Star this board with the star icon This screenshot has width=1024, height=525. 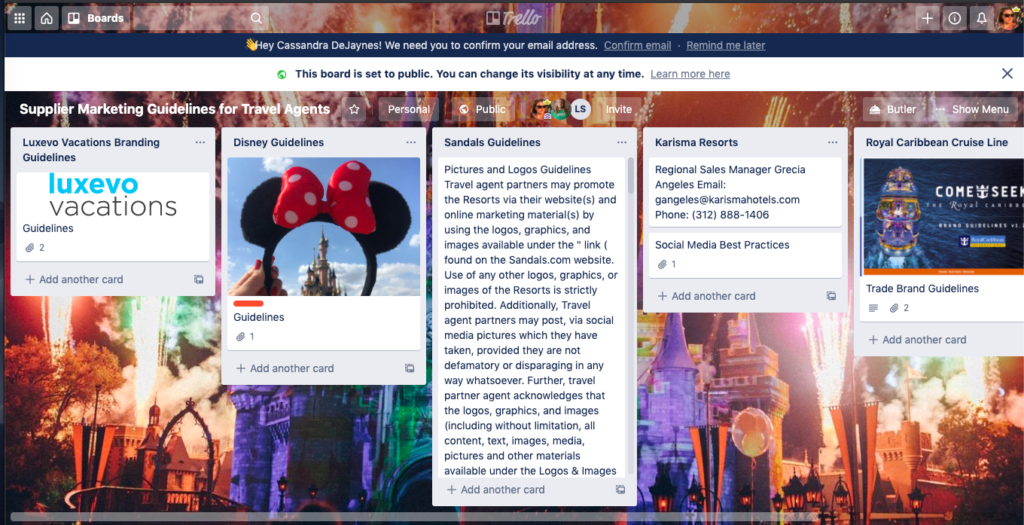(x=354, y=109)
